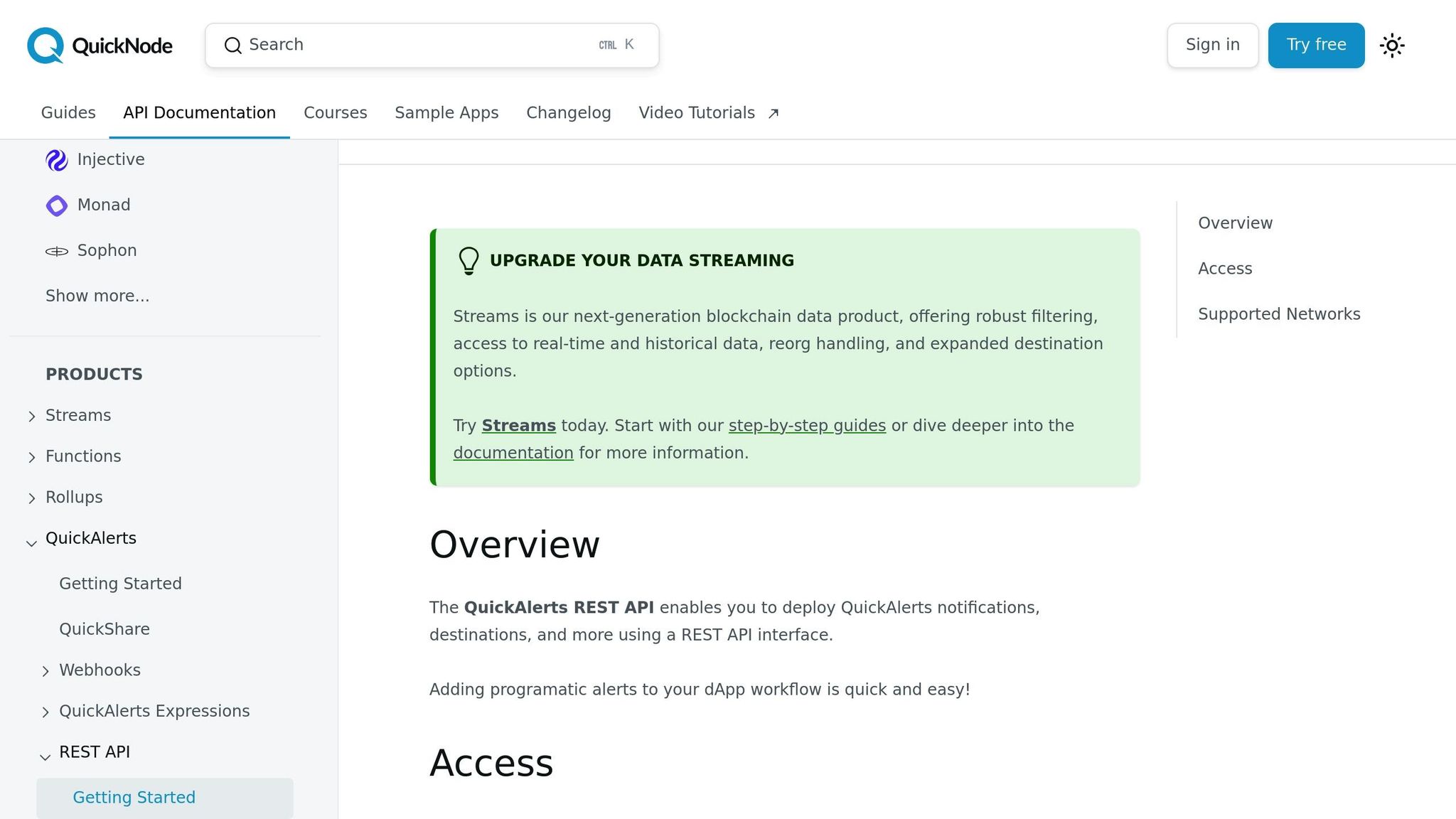
Task: Focus the Search input field
Action: point(432,45)
